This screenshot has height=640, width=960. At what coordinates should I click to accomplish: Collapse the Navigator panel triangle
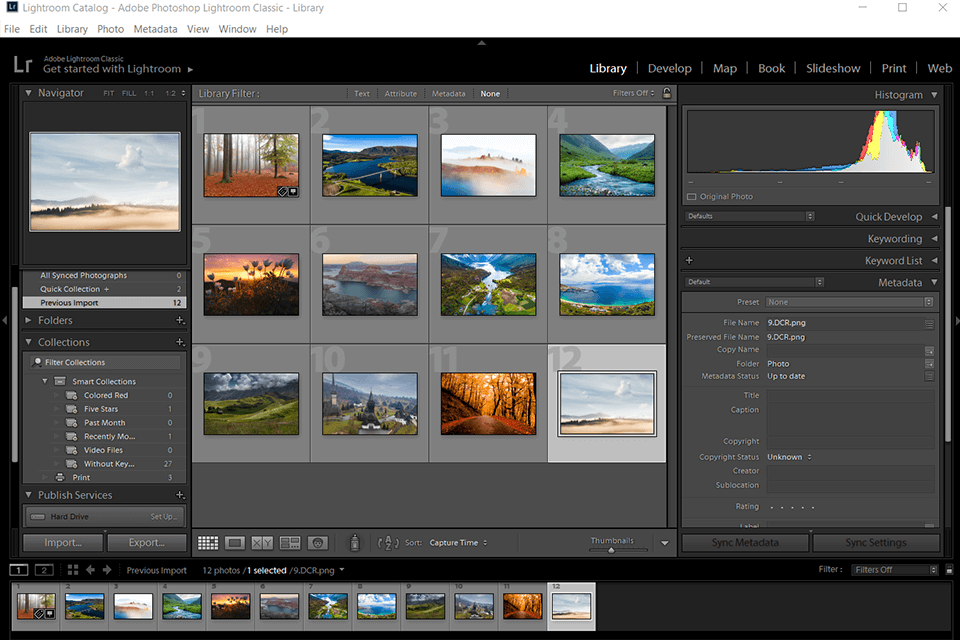pos(28,92)
